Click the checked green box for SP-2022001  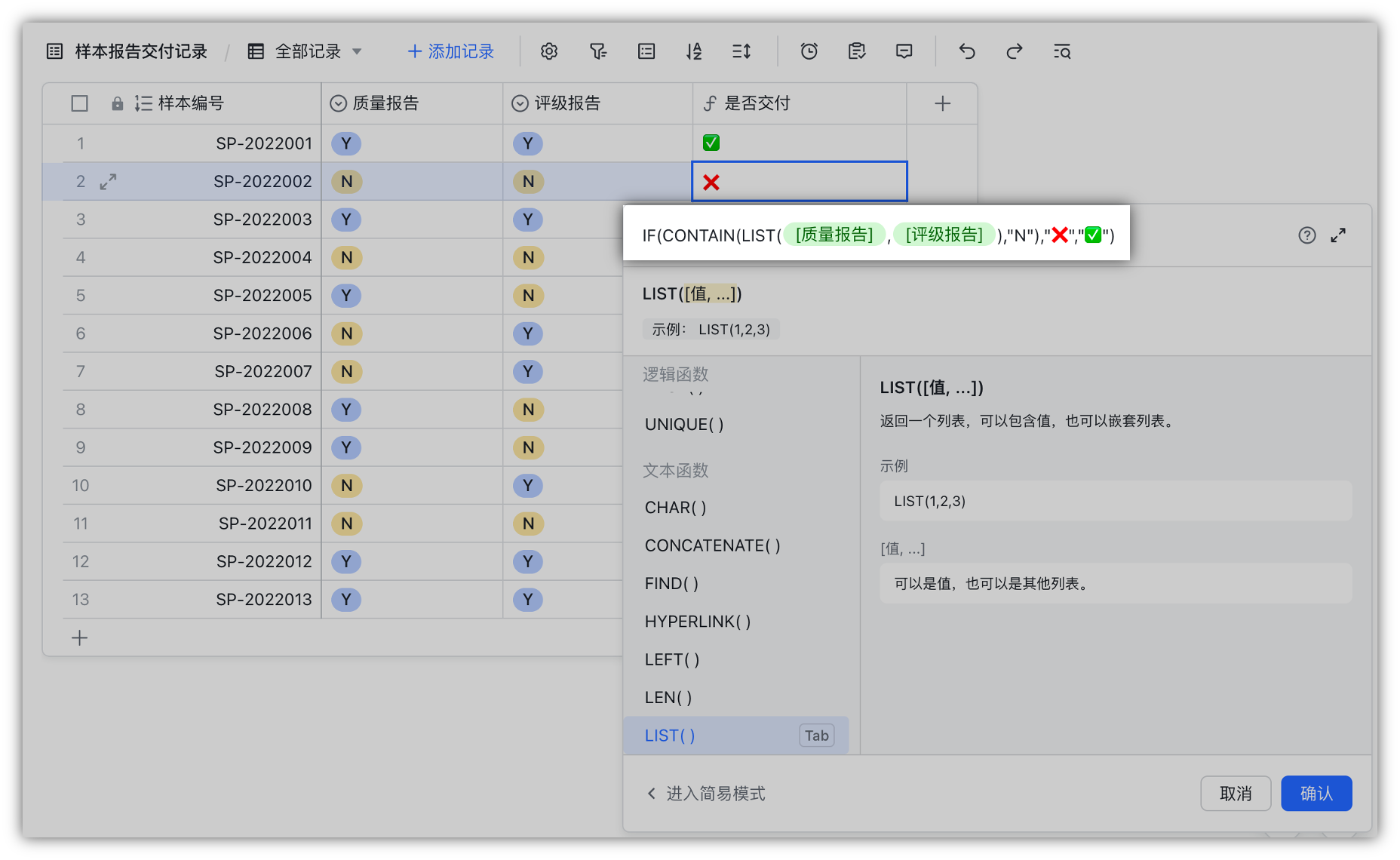(x=710, y=143)
